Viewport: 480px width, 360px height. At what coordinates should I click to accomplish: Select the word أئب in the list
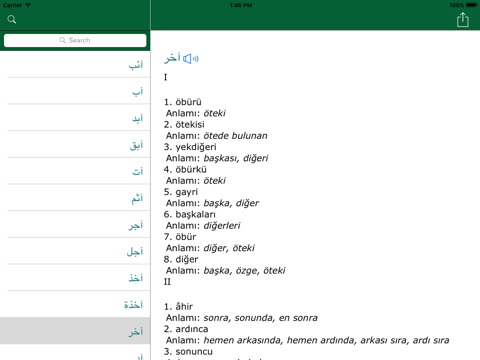(75, 64)
